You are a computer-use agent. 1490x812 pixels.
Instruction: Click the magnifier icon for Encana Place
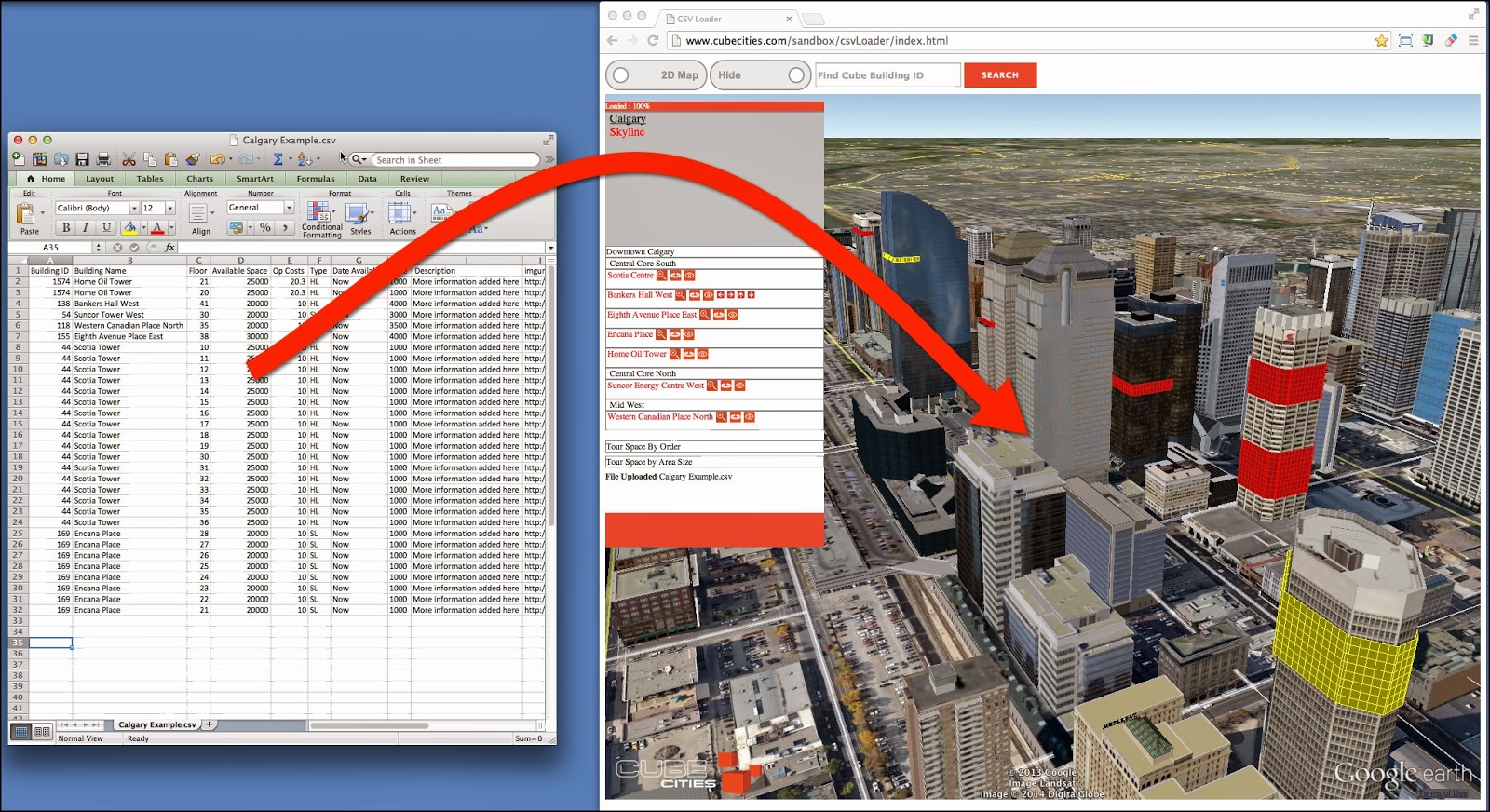tap(661, 334)
